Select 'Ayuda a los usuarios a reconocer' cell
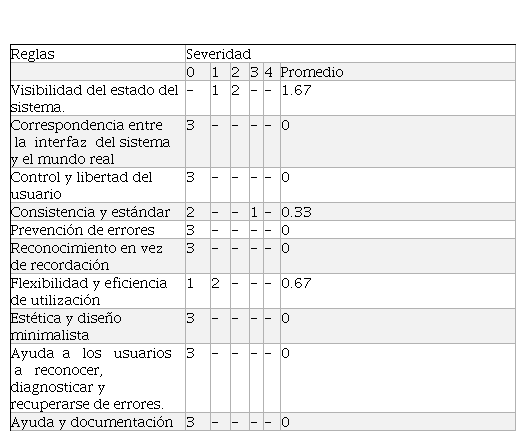Screen dimensions: 521x436 click(x=98, y=378)
